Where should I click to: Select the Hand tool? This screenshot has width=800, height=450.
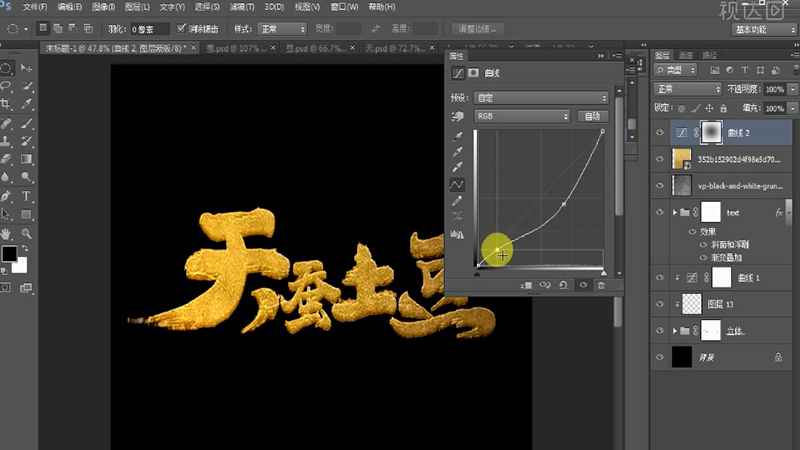[6, 234]
